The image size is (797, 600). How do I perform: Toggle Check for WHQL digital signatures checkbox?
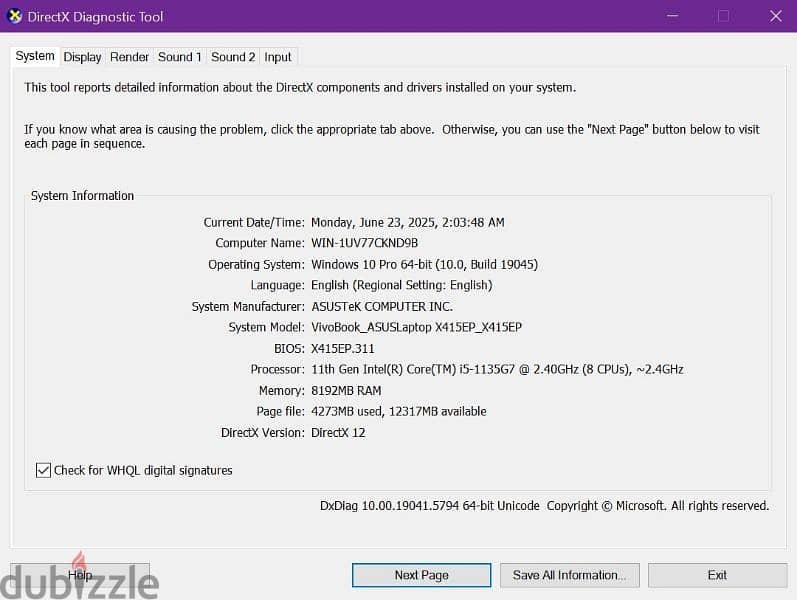tap(43, 470)
